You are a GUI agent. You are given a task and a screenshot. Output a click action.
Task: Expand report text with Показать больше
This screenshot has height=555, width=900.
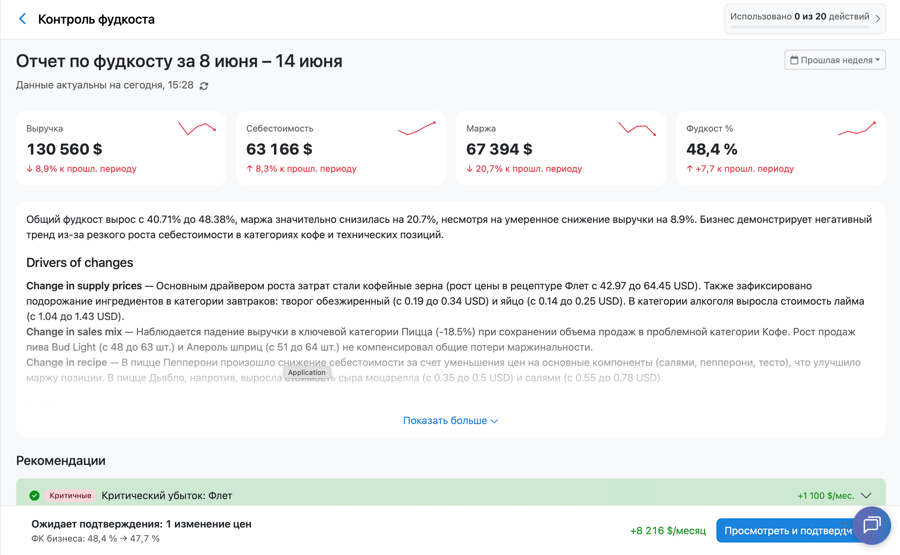coord(450,421)
